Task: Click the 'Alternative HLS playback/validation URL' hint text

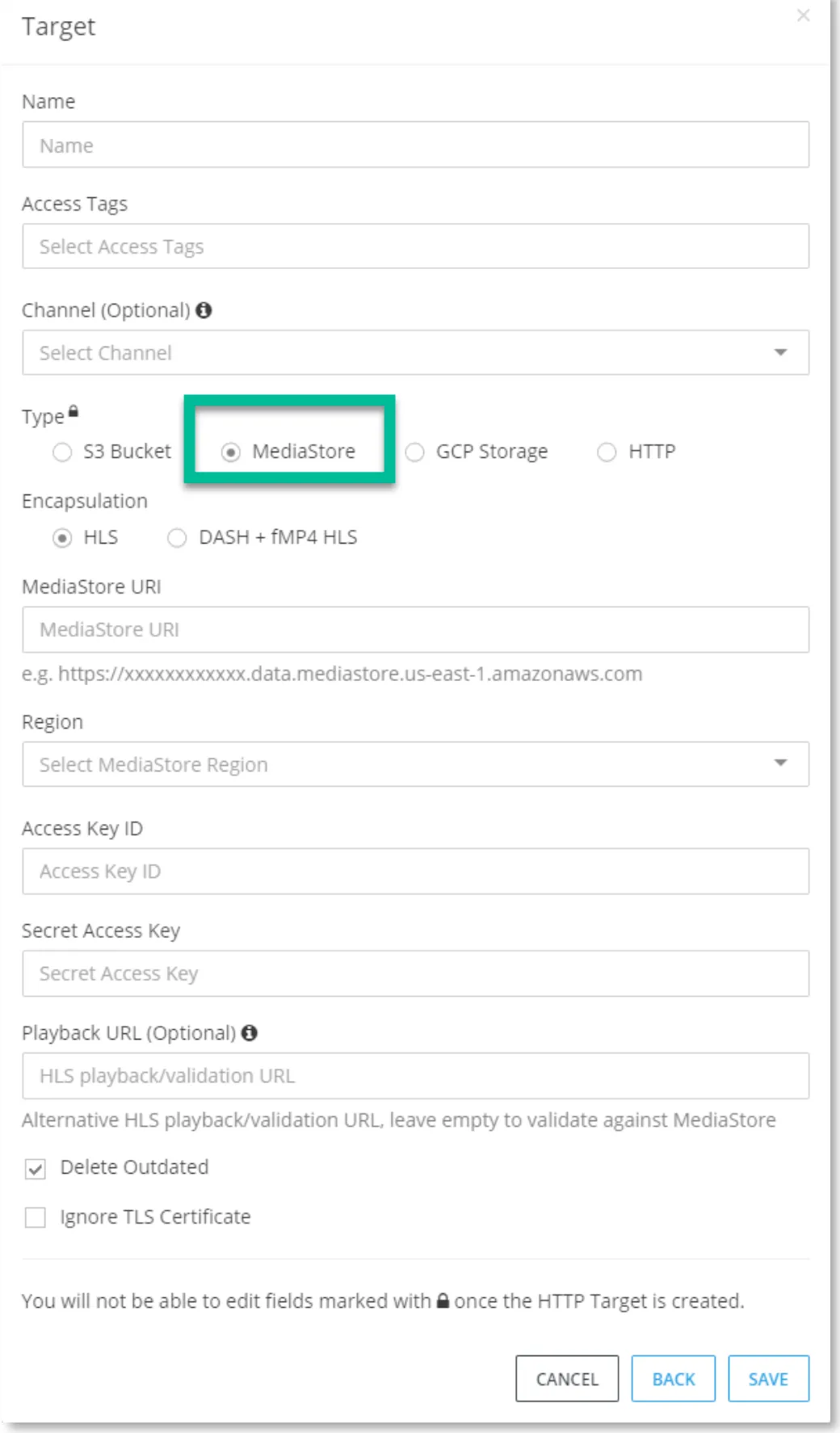Action: coord(399,1120)
